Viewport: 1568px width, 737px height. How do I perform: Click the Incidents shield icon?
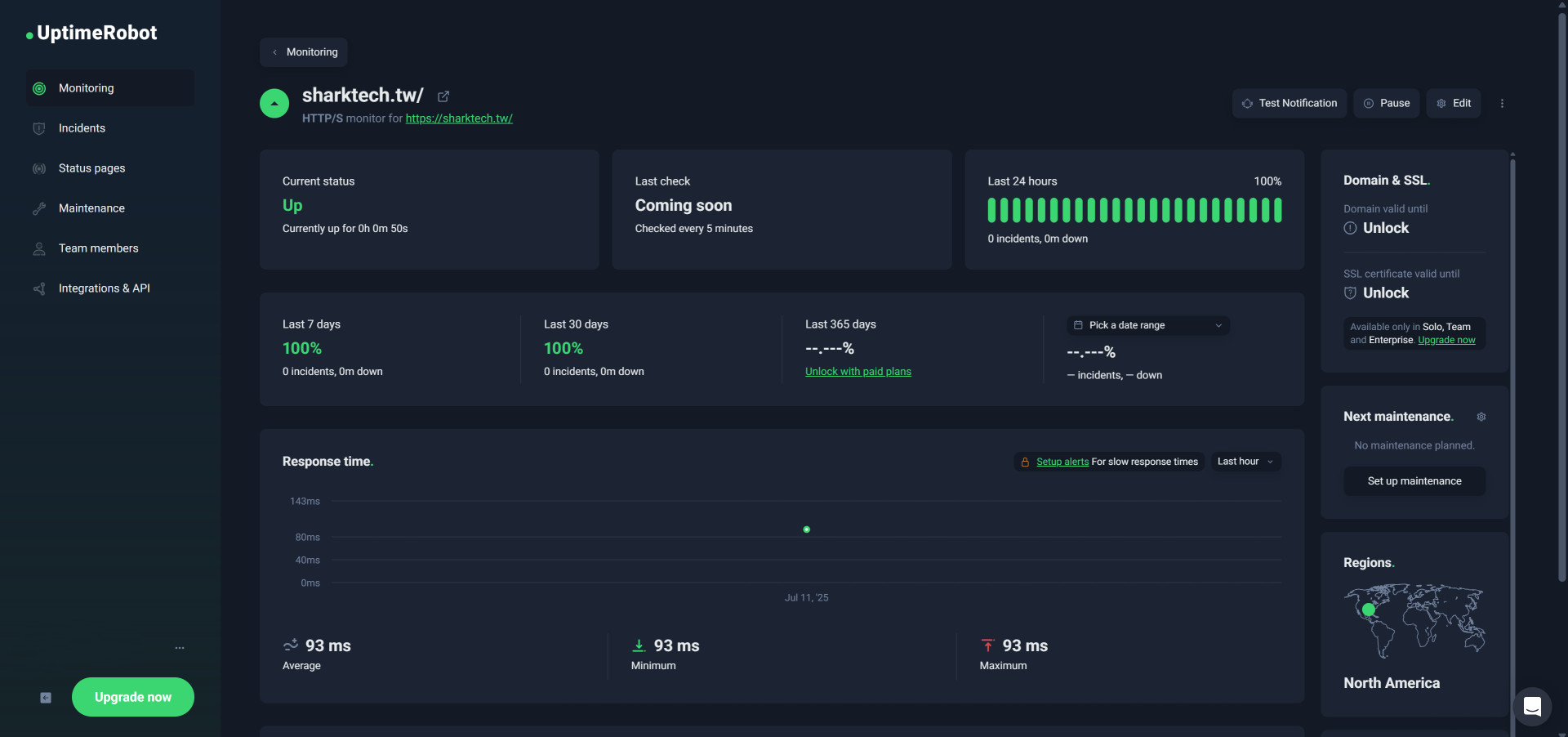[39, 128]
